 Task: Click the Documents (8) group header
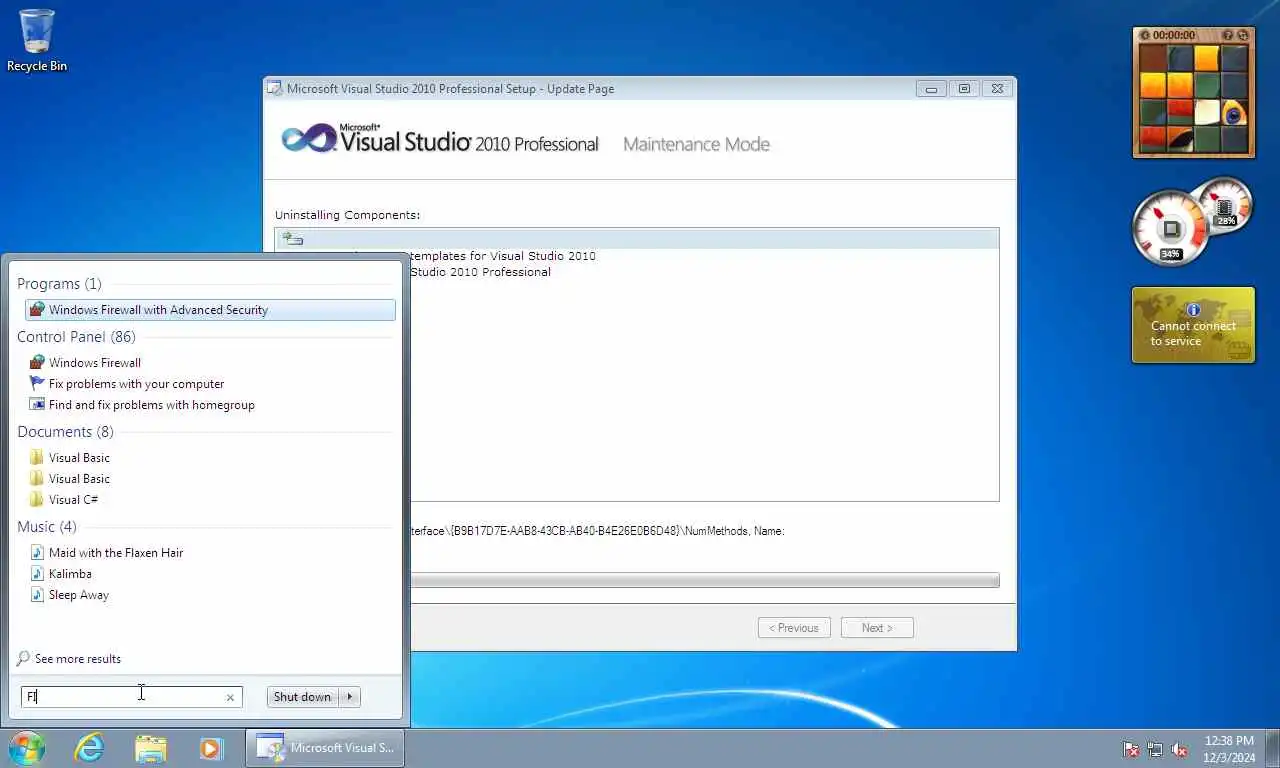click(x=65, y=432)
